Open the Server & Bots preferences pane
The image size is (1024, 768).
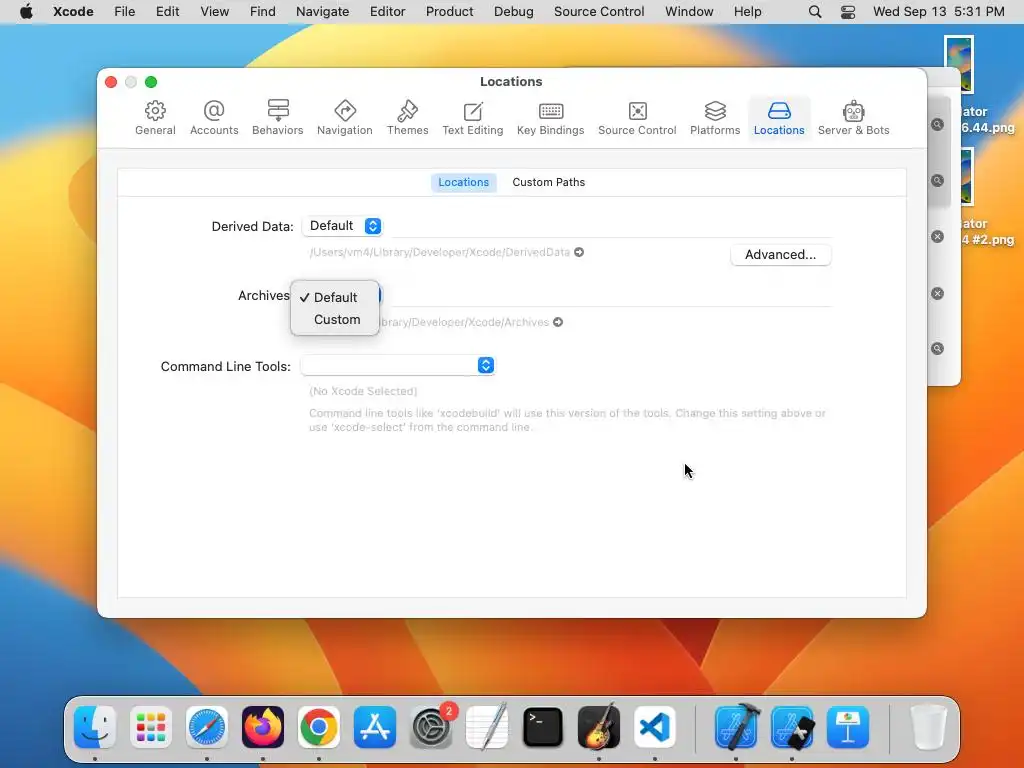(x=854, y=118)
